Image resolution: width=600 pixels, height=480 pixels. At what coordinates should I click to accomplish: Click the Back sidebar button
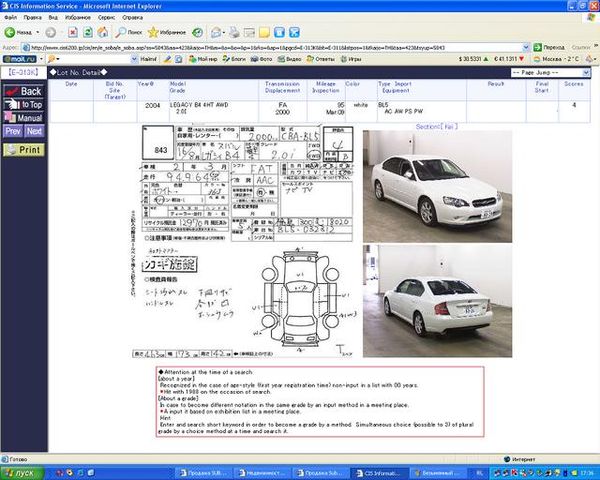coord(24,91)
